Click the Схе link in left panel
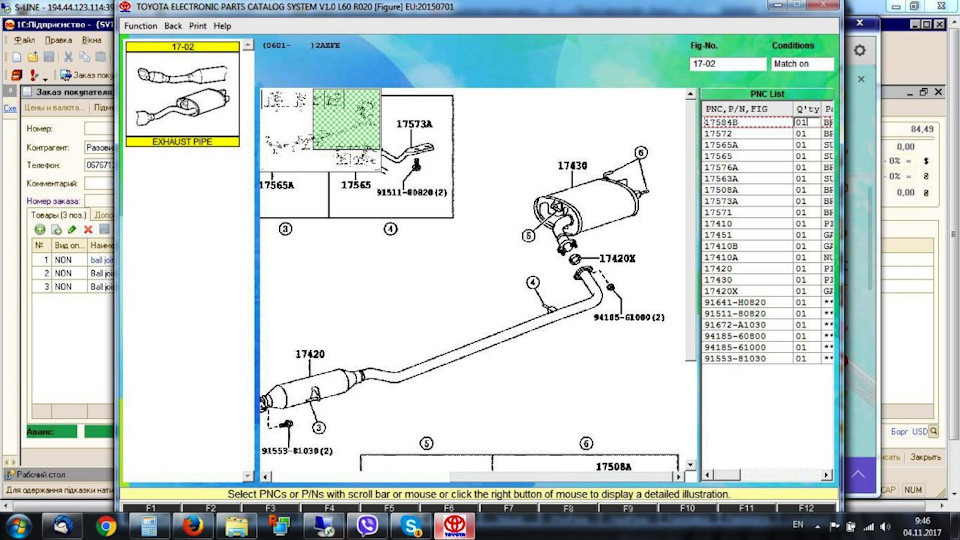Image resolution: width=960 pixels, height=540 pixels. 10,108
